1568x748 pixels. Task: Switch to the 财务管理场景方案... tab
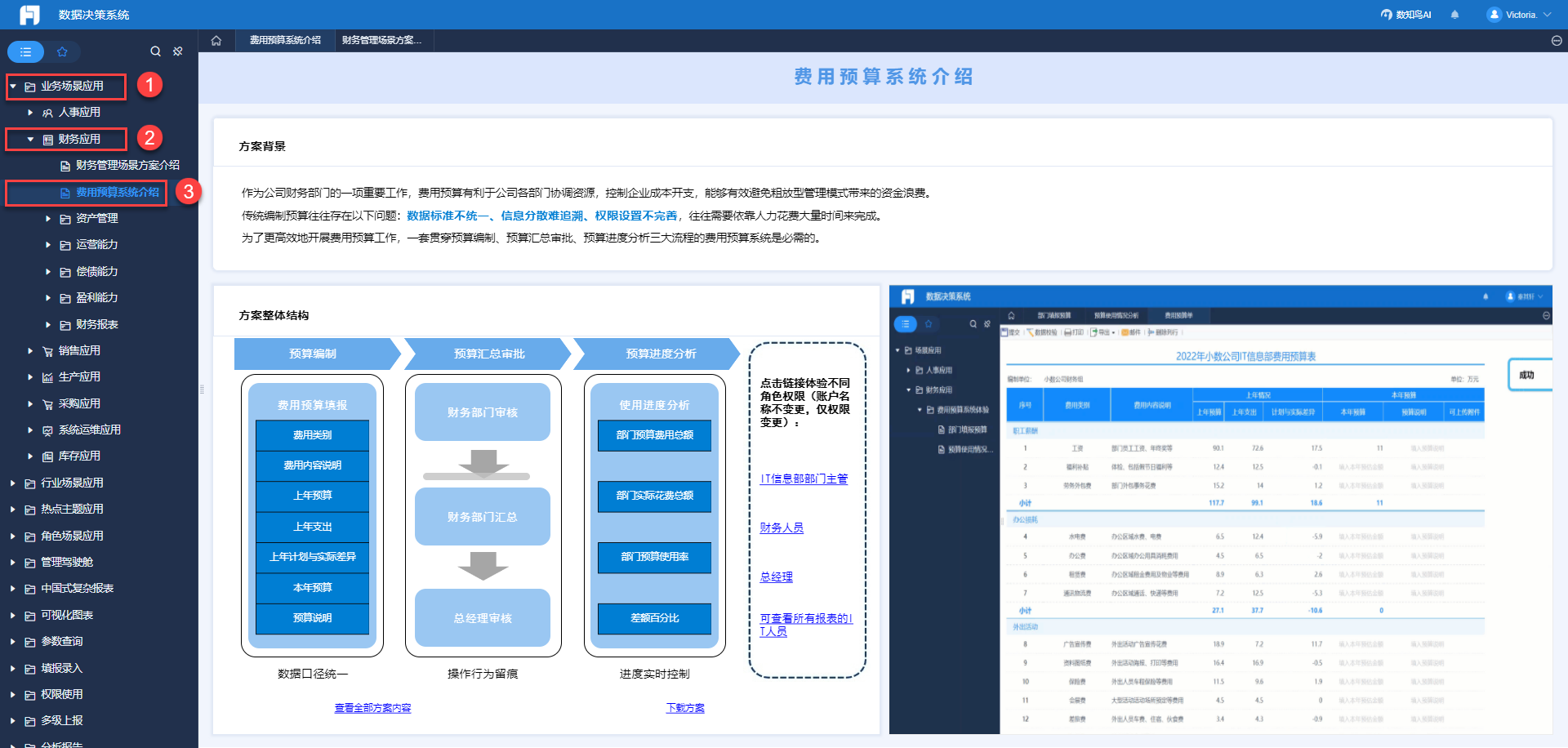[x=381, y=40]
